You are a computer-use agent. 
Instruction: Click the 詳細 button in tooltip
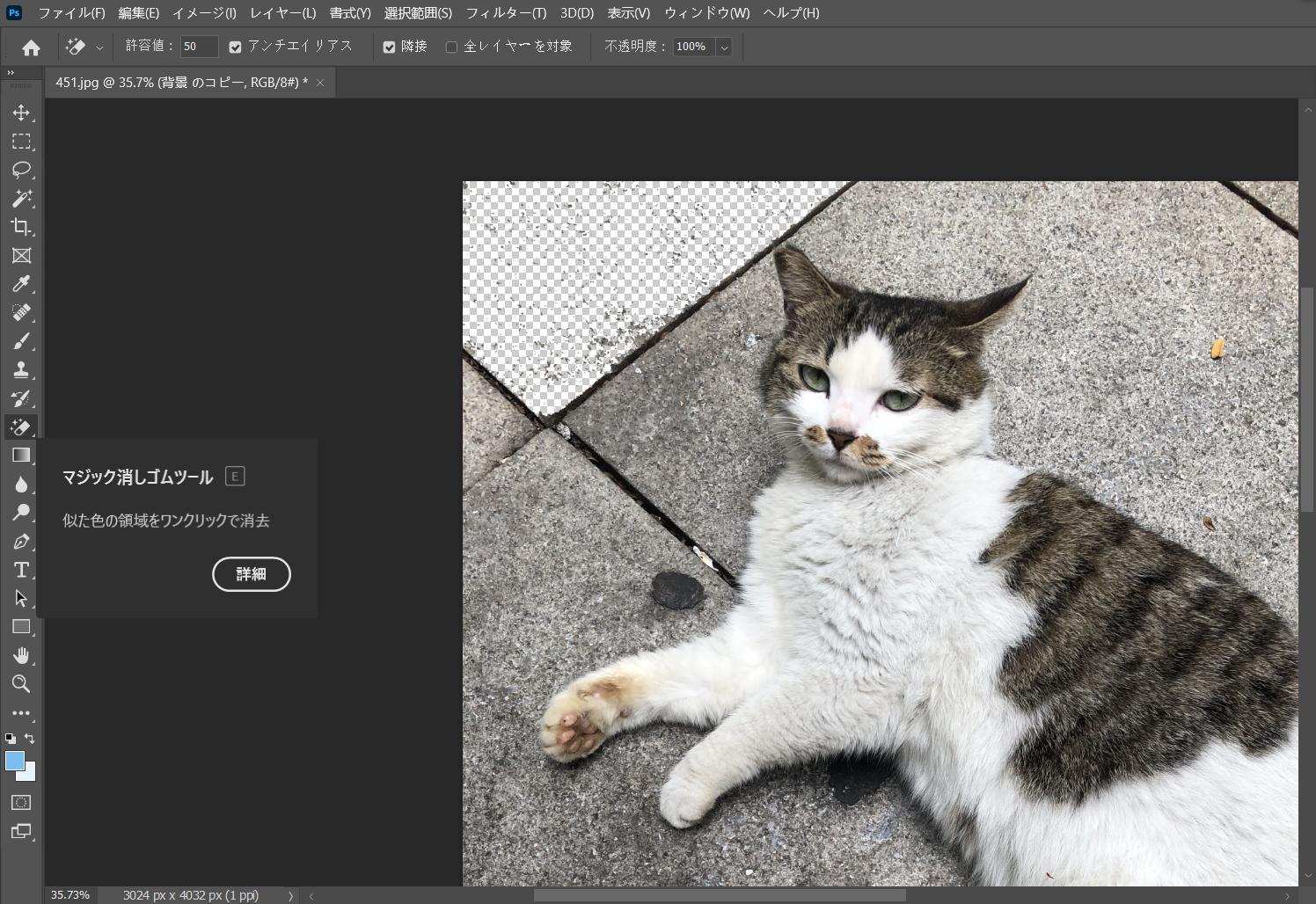[x=252, y=574]
